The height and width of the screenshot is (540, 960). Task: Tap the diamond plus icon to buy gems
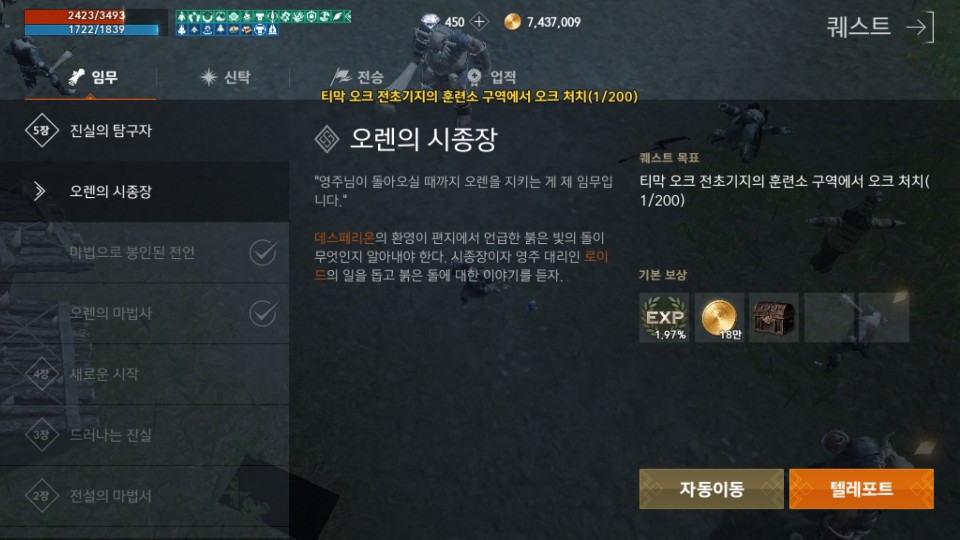(479, 22)
